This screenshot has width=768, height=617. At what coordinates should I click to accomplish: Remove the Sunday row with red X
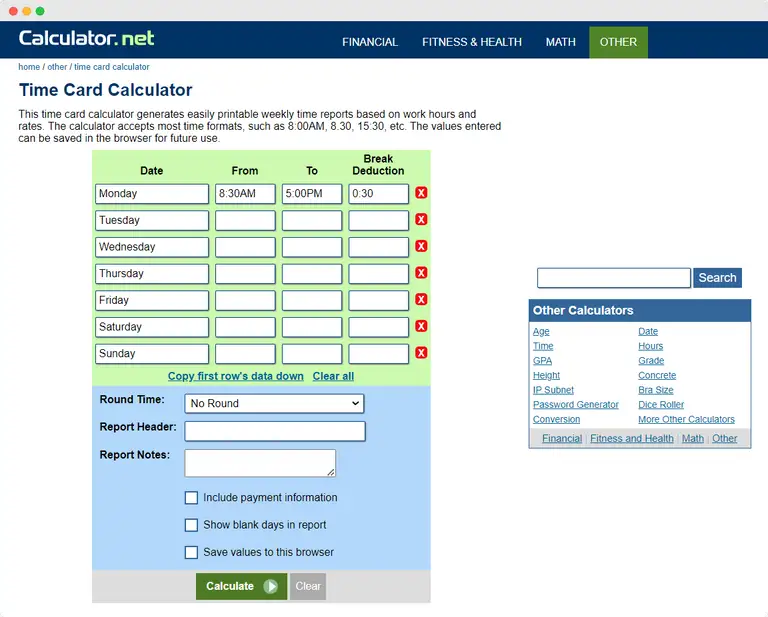pyautogui.click(x=421, y=353)
